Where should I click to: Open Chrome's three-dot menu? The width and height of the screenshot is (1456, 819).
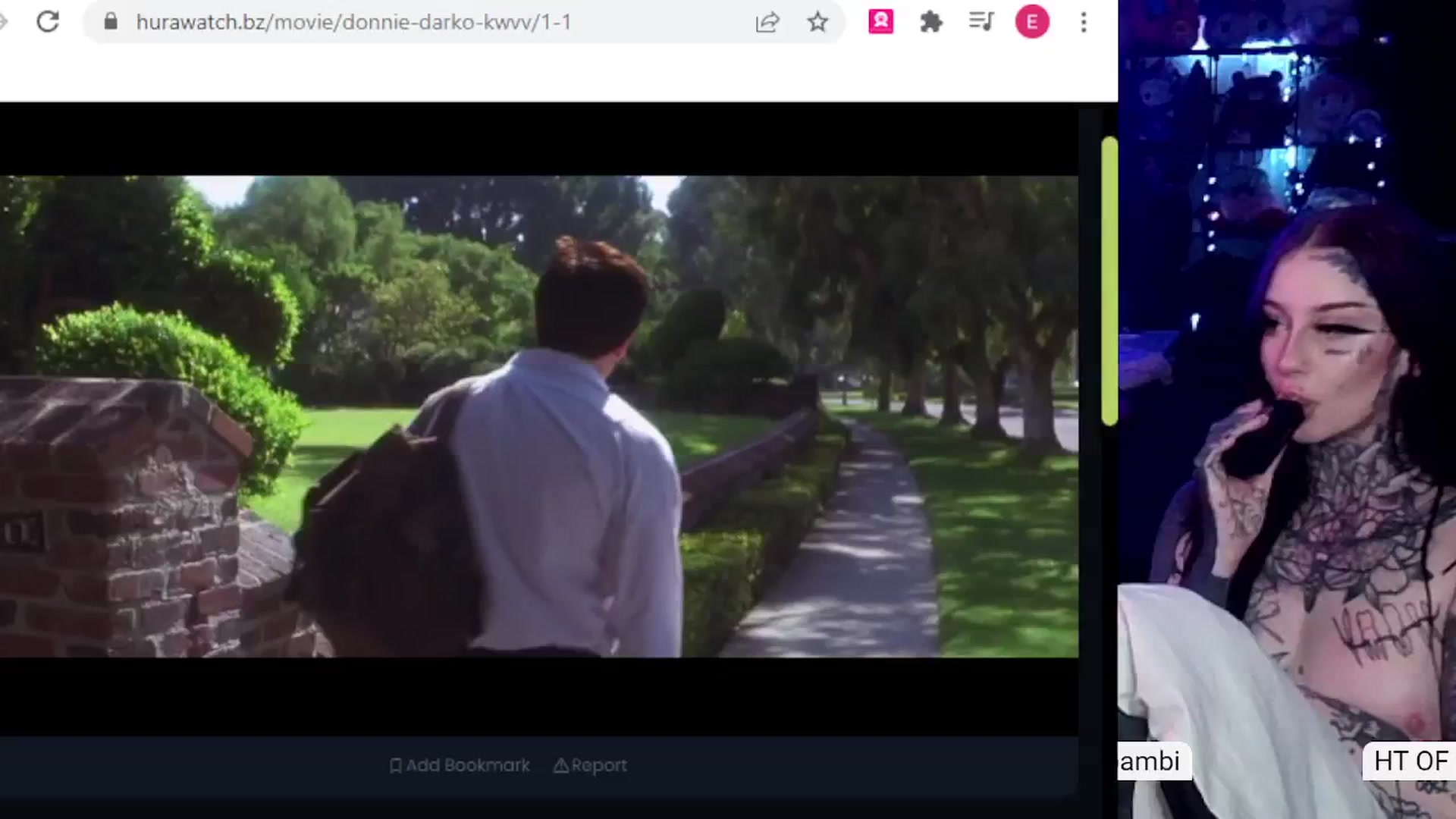point(1084,22)
